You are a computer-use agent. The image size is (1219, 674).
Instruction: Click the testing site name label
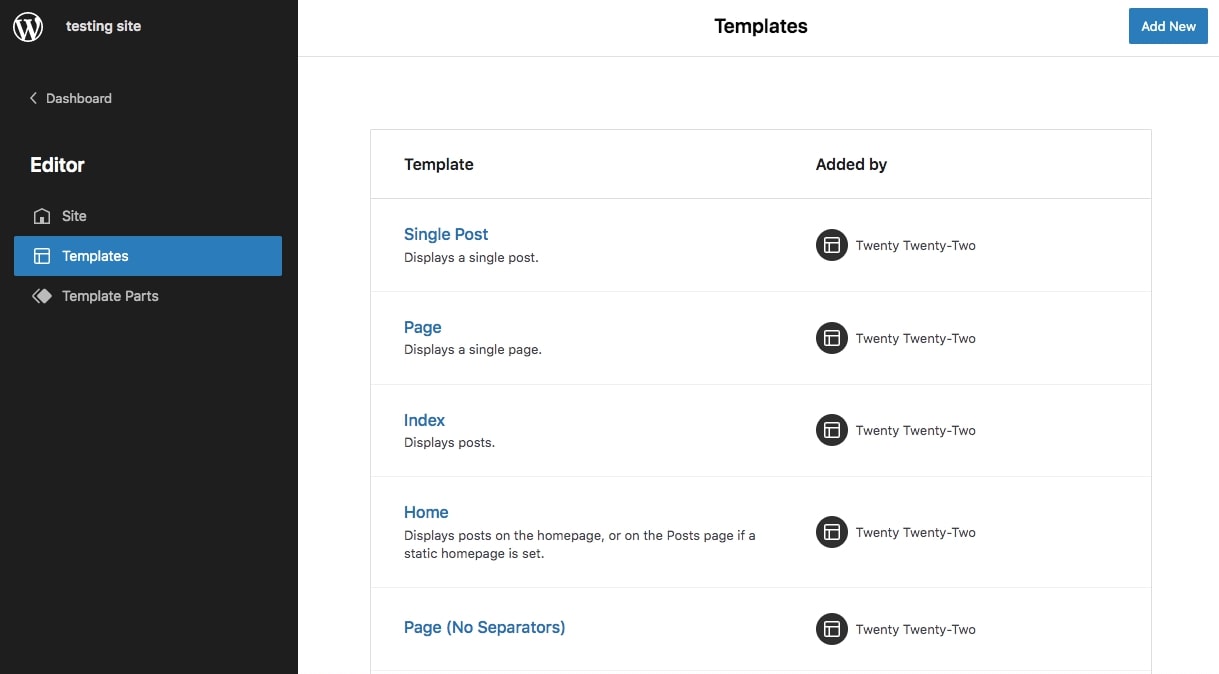tap(103, 26)
